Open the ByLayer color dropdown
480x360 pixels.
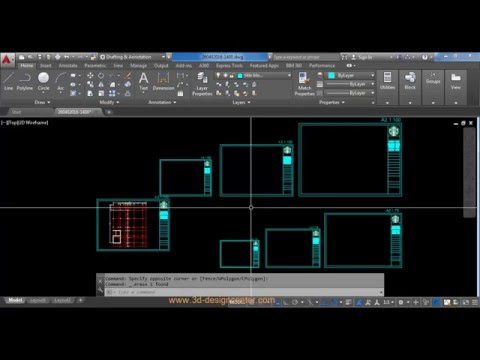coord(351,76)
